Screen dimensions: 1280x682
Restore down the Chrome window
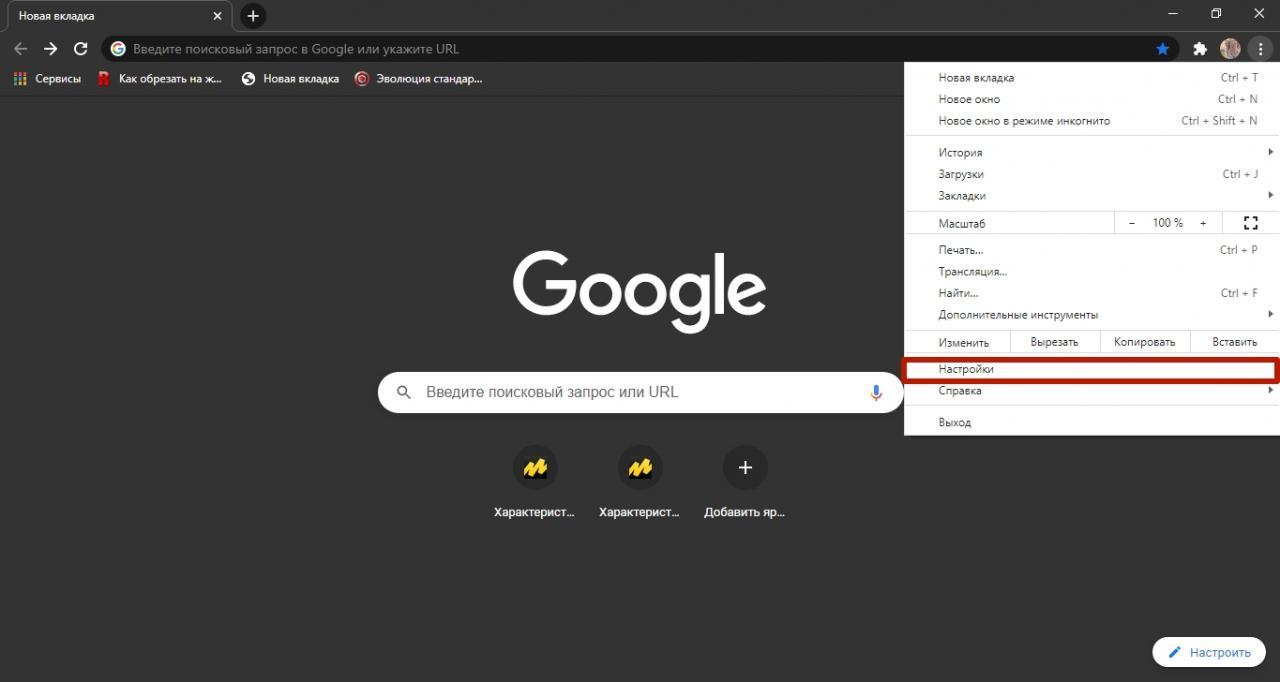click(1216, 14)
